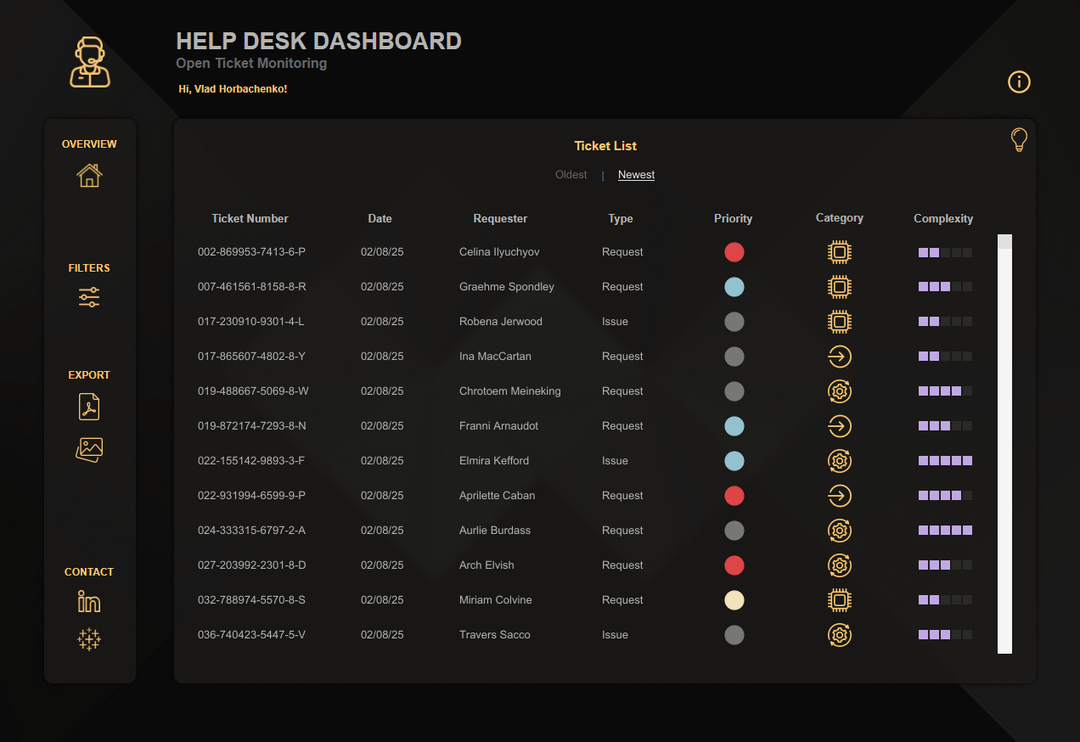Export dashboard as PDF
This screenshot has height=742, width=1080.
[89, 407]
